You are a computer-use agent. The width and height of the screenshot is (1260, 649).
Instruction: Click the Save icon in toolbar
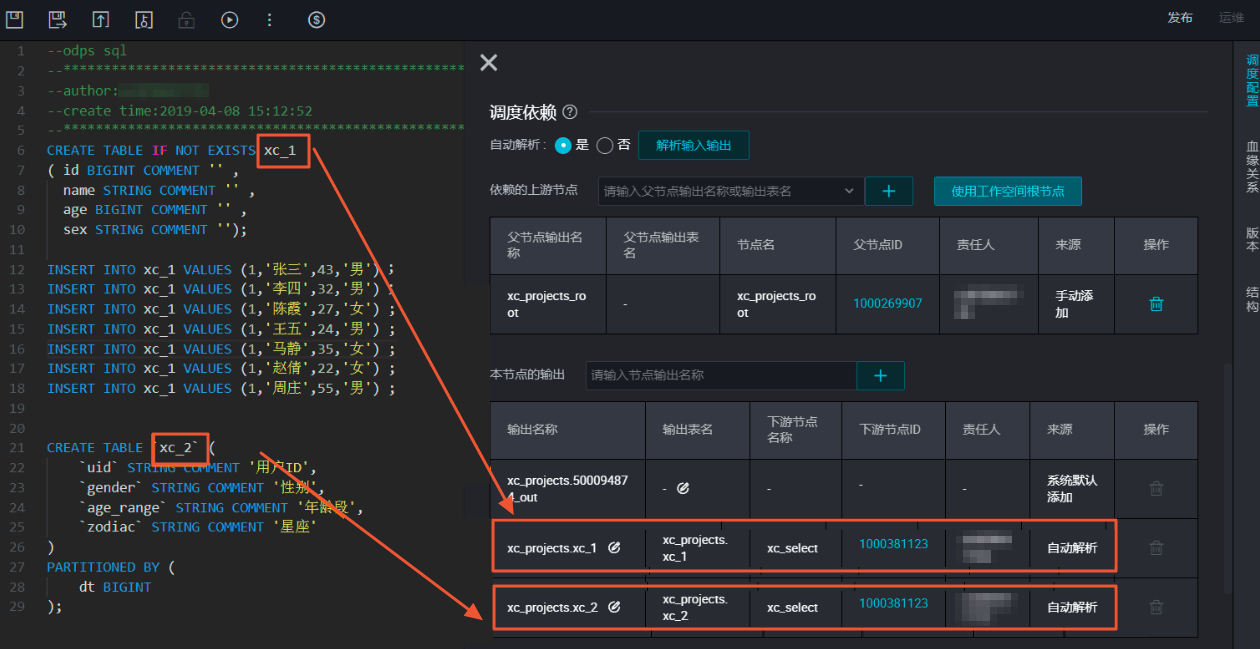pos(15,19)
